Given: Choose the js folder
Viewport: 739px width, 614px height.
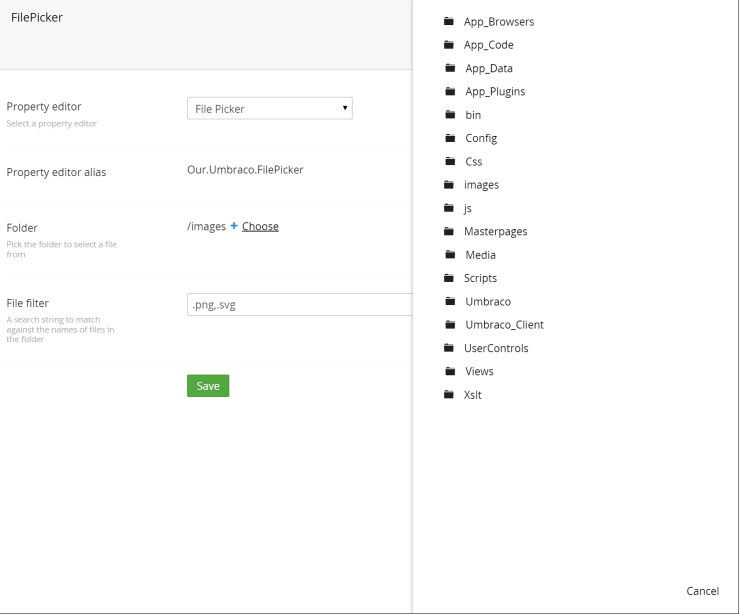Looking at the screenshot, I should [468, 208].
